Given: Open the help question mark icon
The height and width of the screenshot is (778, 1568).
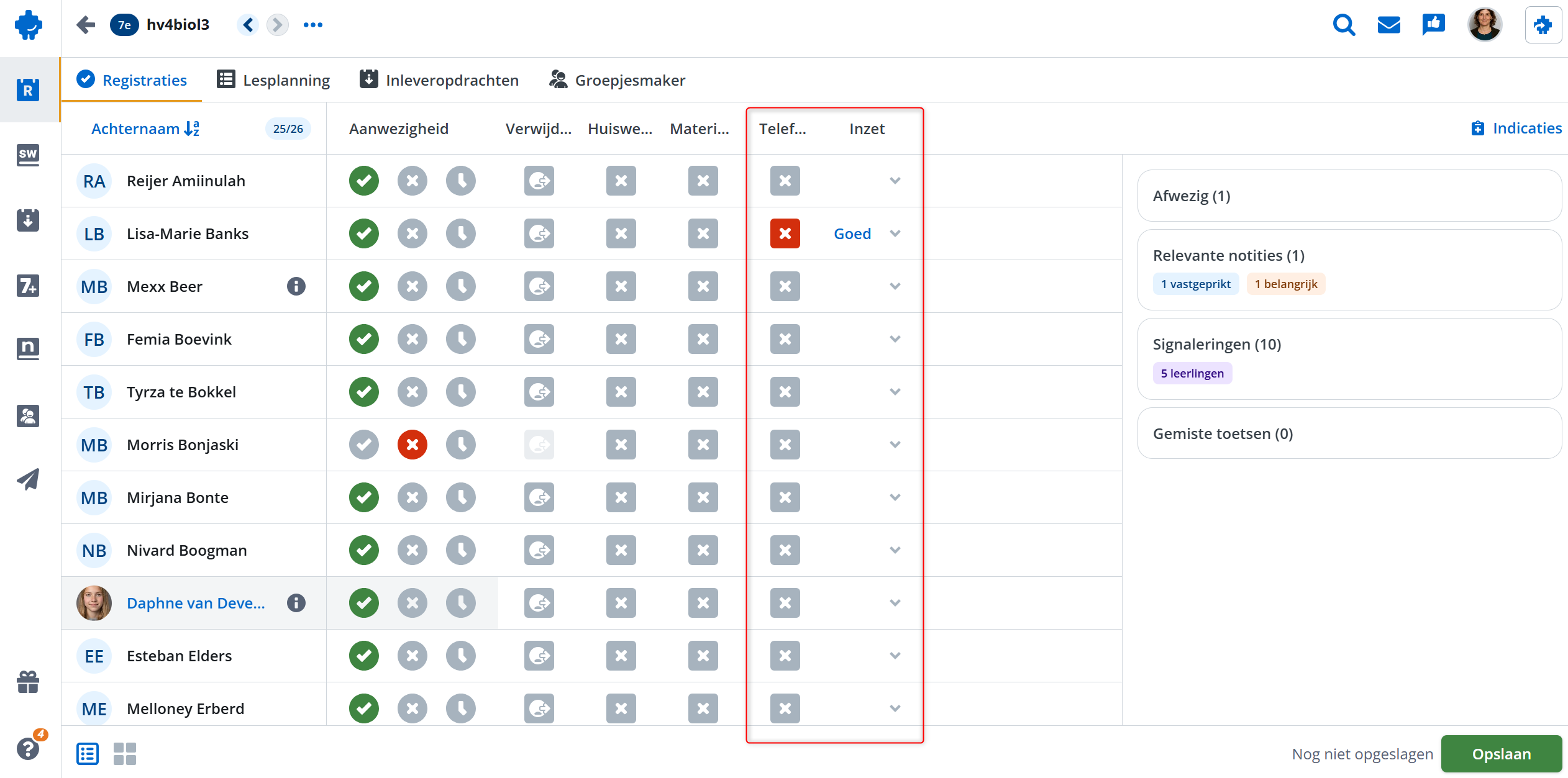Looking at the screenshot, I should pos(28,748).
